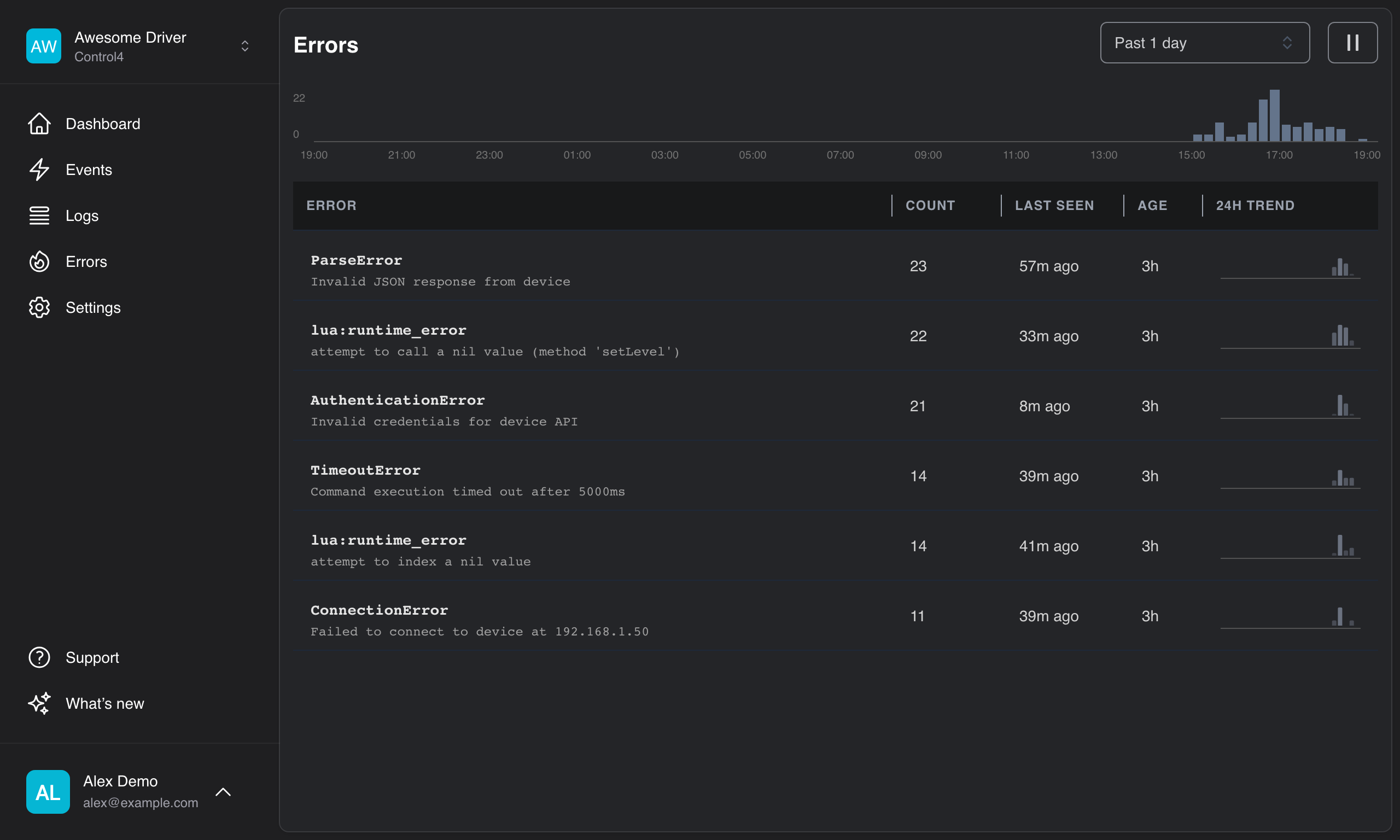Click the Events lightning bolt icon
This screenshot has height=840, width=1400.
coord(39,169)
